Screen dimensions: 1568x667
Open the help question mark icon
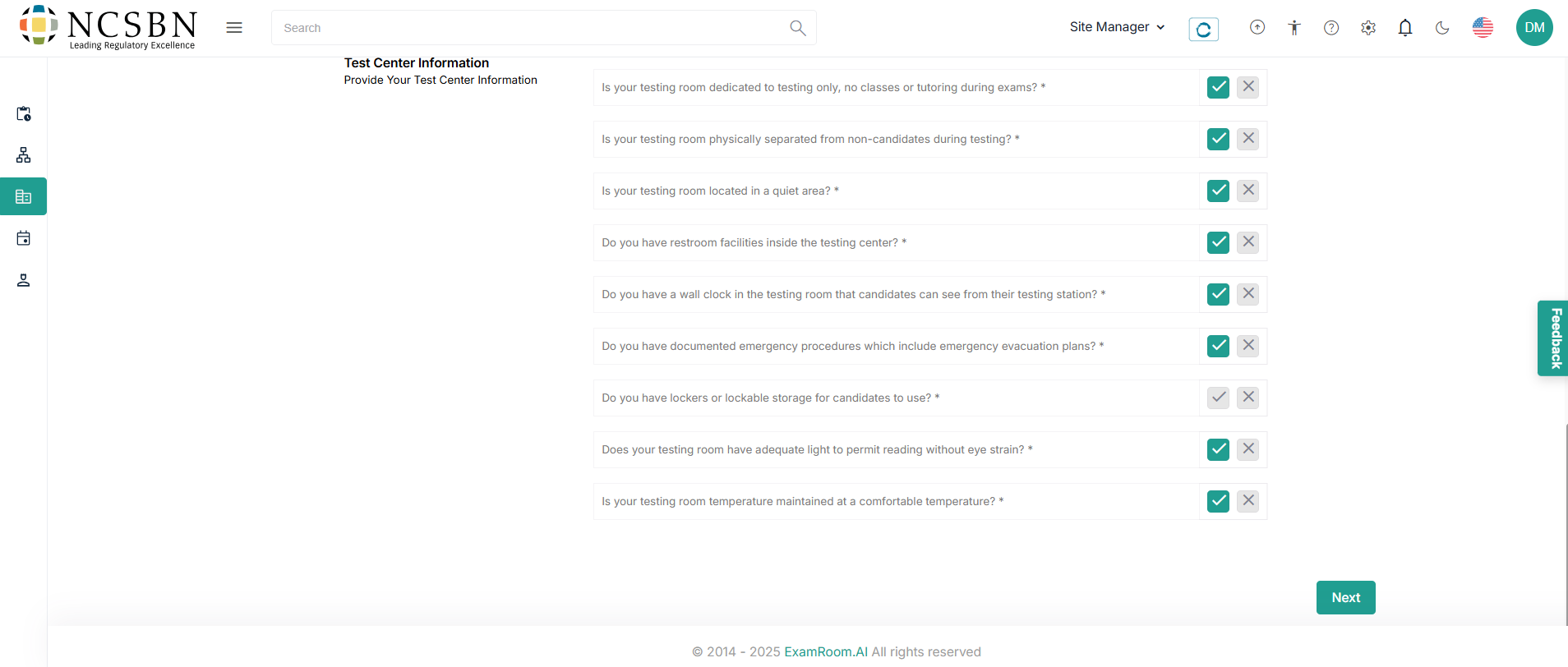pyautogui.click(x=1331, y=28)
